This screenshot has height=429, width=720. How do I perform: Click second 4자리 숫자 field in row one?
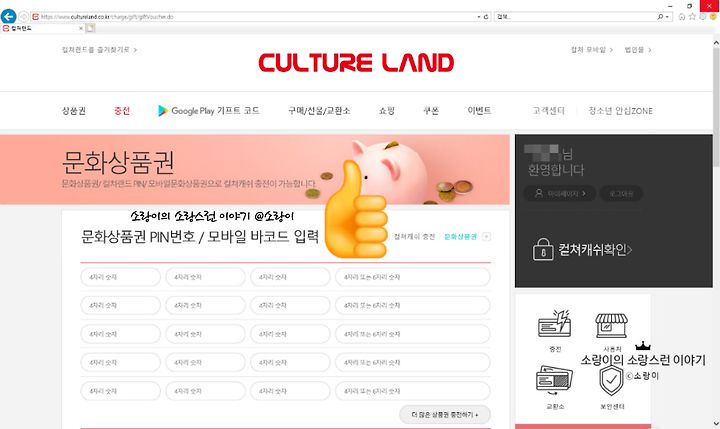[x=205, y=277]
